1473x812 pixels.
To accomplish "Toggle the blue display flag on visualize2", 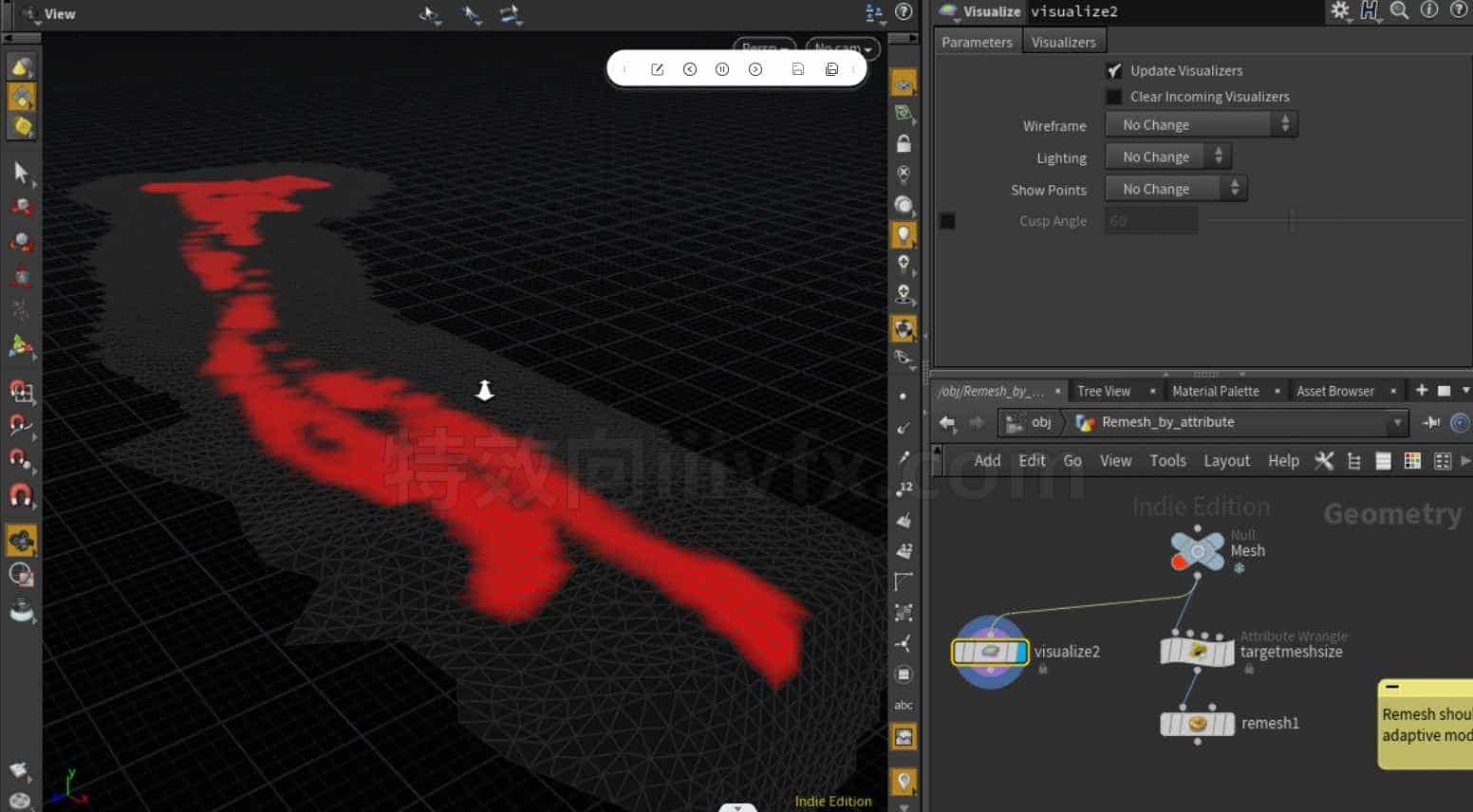I will [x=1020, y=652].
